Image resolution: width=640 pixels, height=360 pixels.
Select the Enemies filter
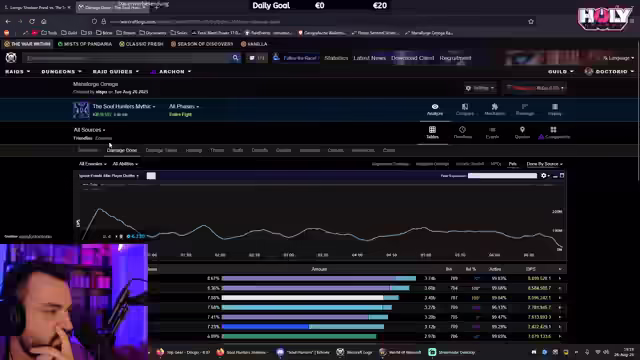click(x=103, y=138)
